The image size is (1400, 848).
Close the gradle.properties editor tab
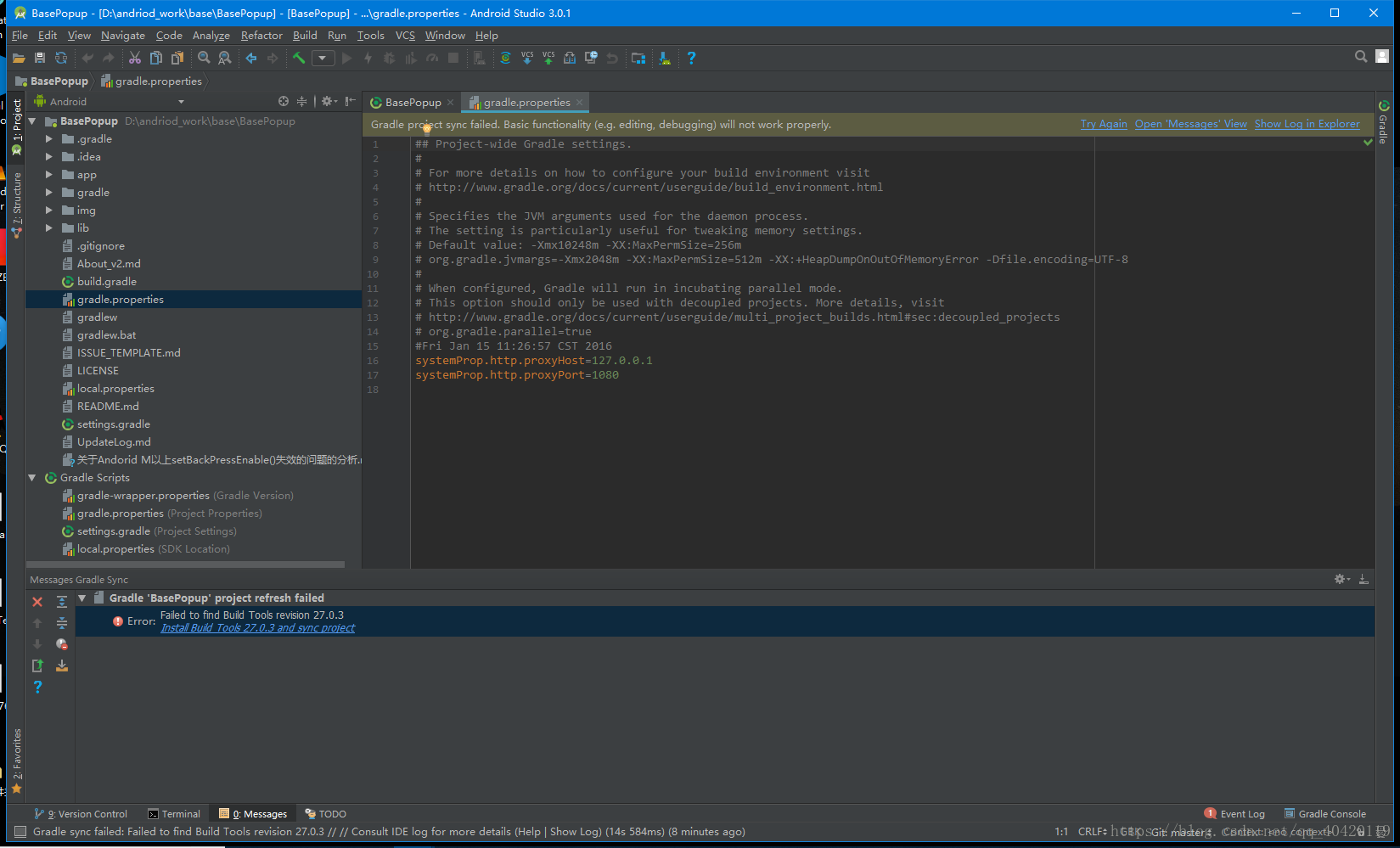(x=580, y=103)
